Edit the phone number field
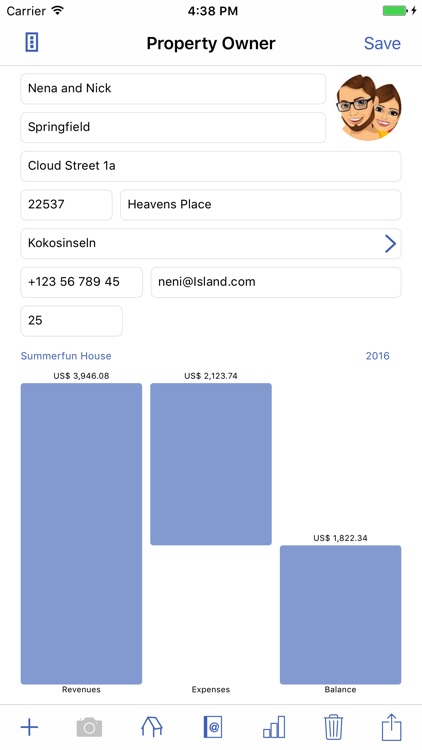422x750 pixels. [x=81, y=282]
